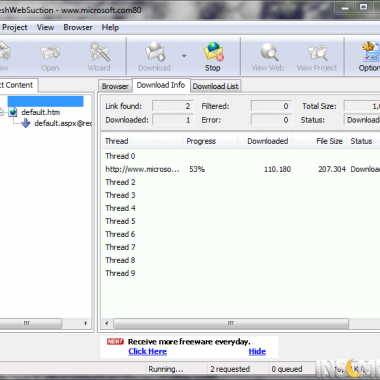Select the Download Info tab

pyautogui.click(x=161, y=85)
